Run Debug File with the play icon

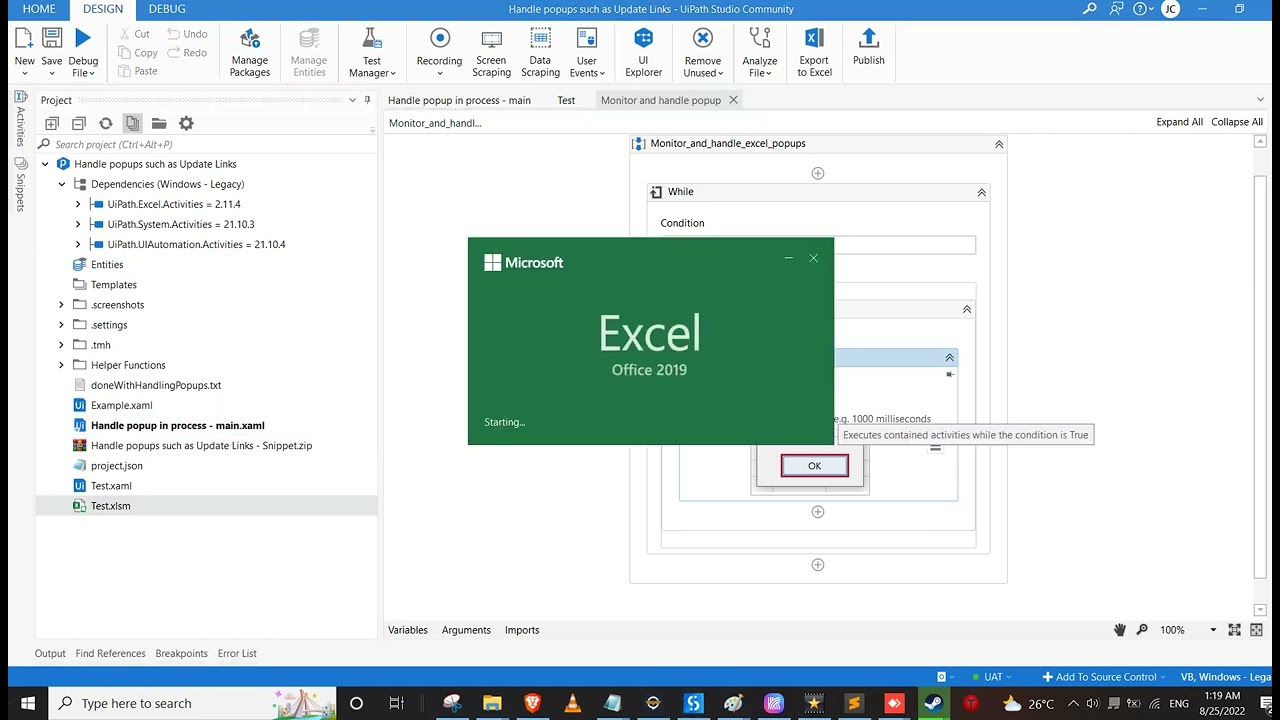point(83,38)
